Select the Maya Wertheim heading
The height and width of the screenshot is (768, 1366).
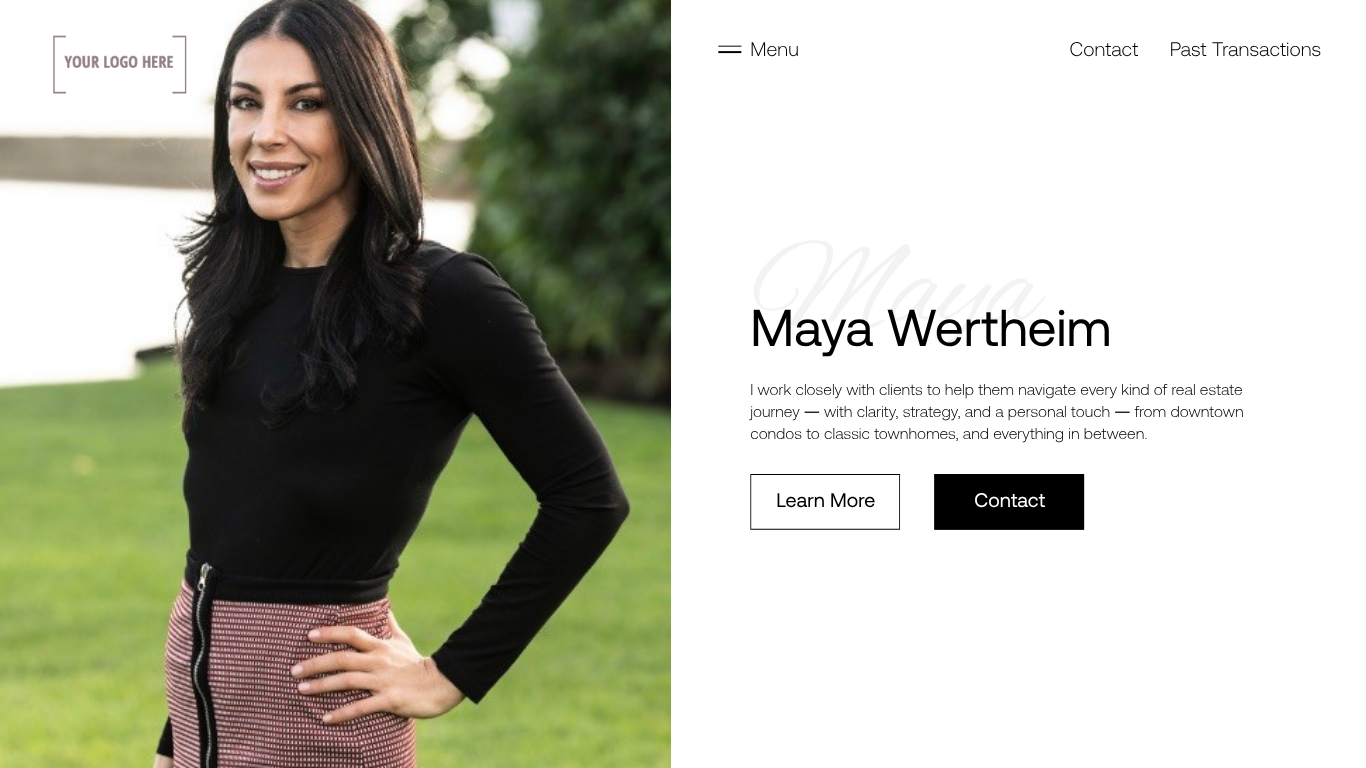click(x=930, y=328)
